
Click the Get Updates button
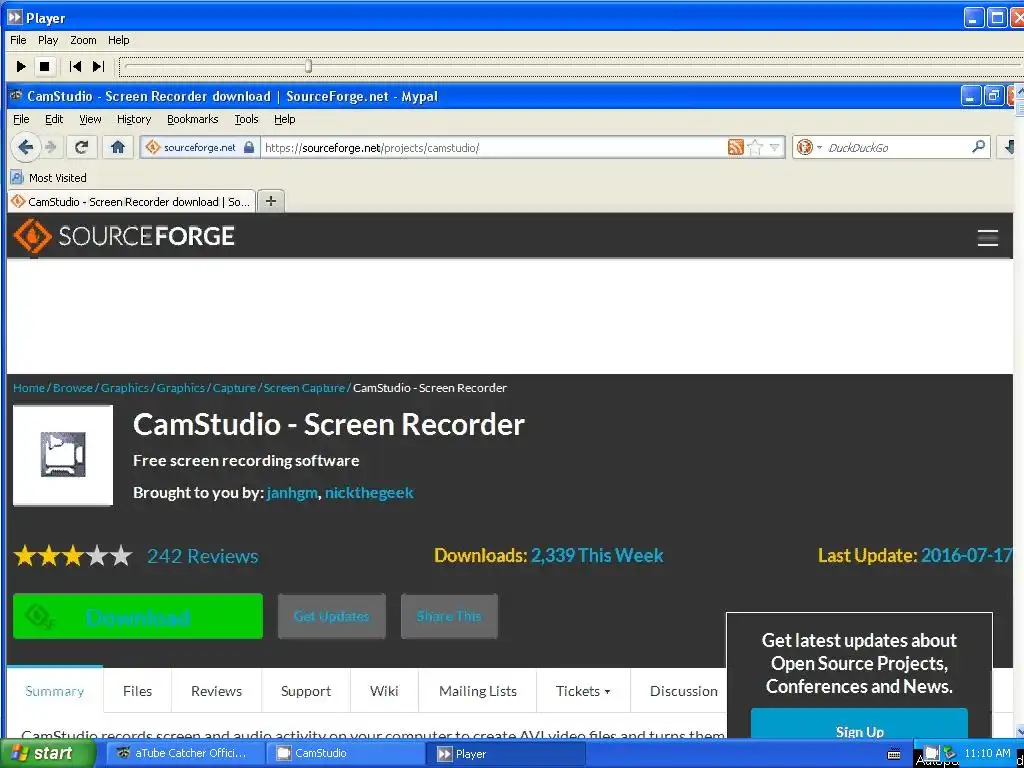[332, 616]
